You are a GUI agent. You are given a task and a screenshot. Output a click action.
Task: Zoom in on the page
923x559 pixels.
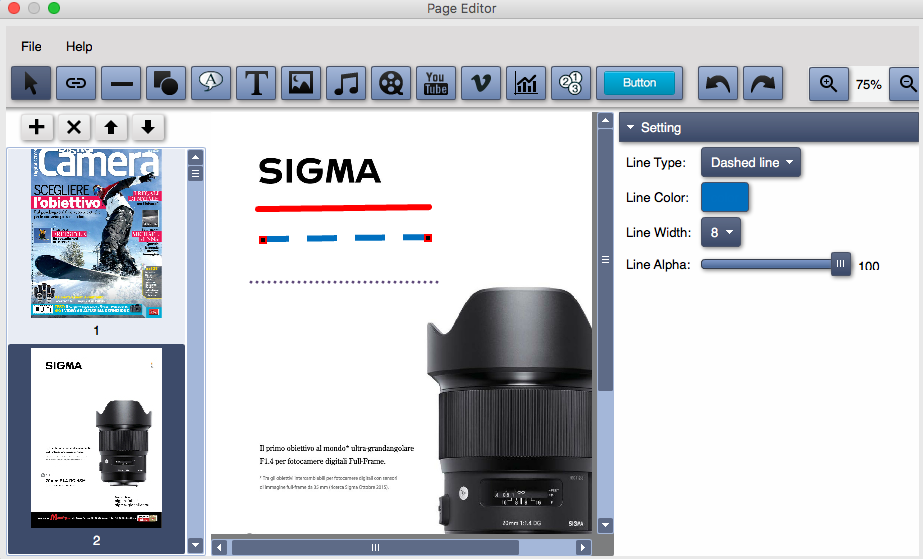[829, 84]
